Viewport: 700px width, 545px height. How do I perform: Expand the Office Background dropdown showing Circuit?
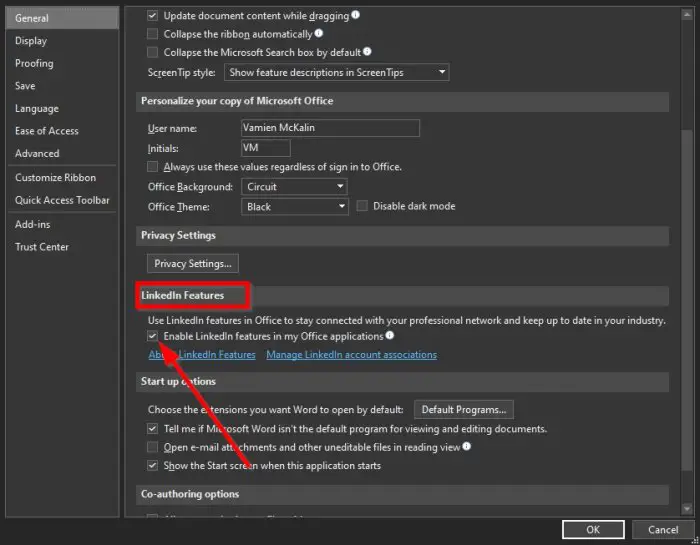click(x=294, y=187)
